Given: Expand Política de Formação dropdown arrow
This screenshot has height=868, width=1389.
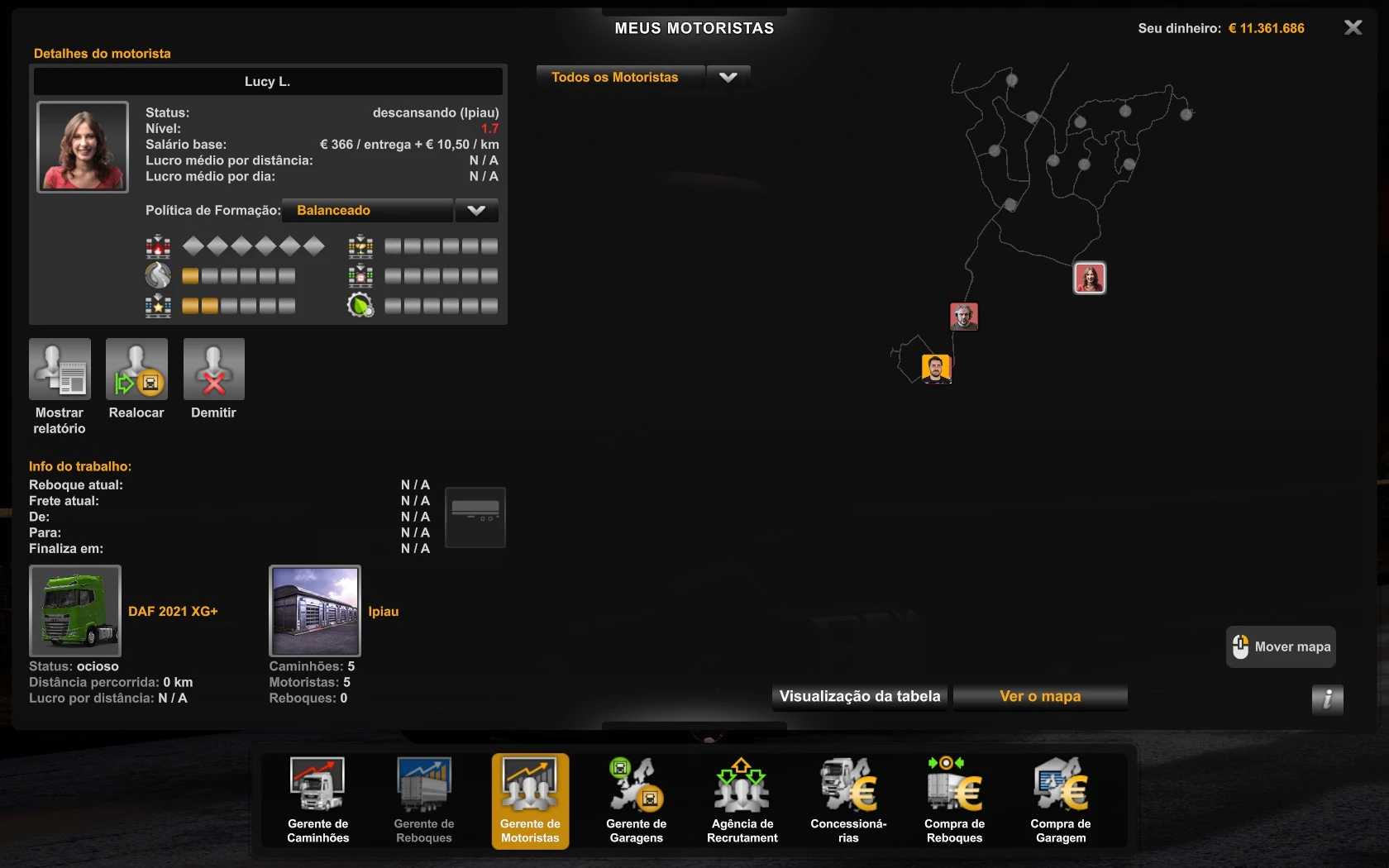Looking at the screenshot, I should click(476, 211).
